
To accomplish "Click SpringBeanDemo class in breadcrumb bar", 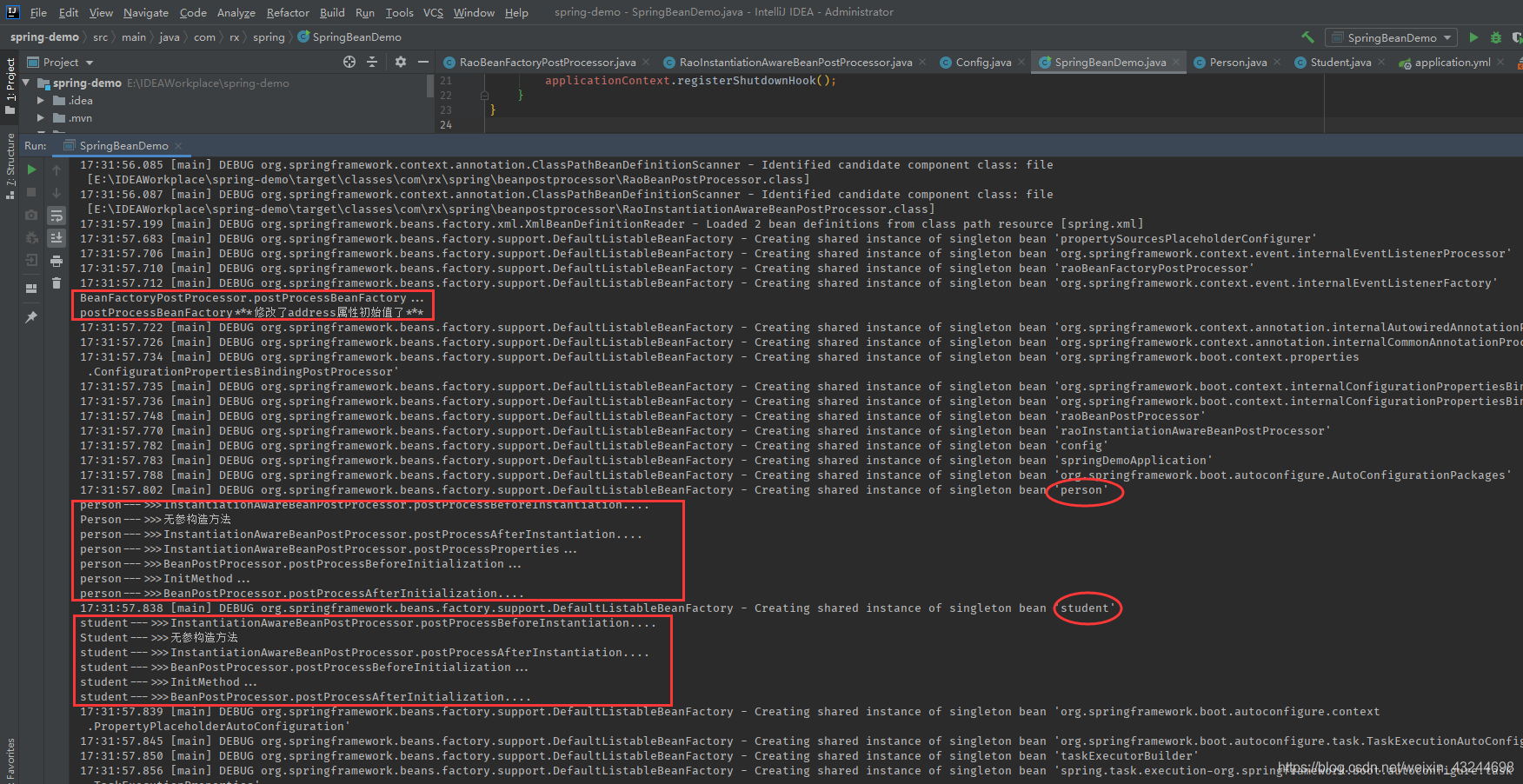I will (349, 37).
